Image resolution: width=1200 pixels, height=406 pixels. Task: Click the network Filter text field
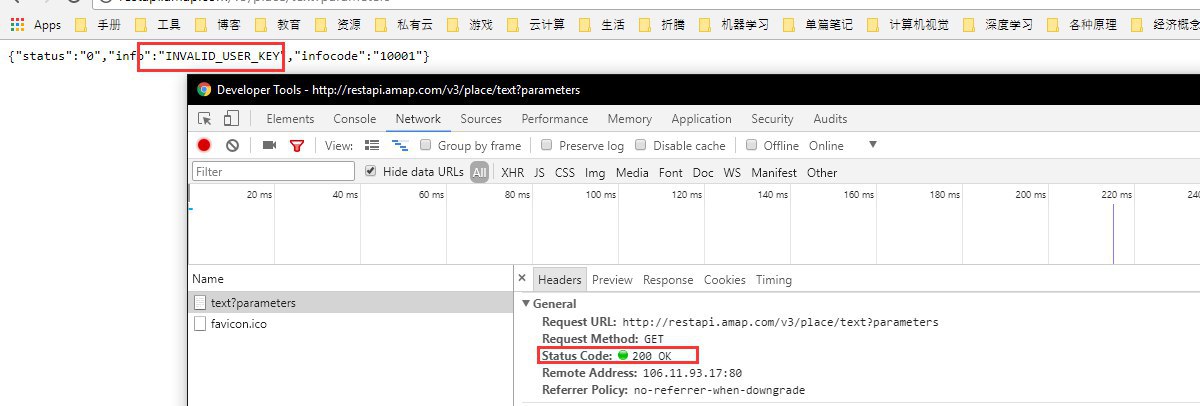(274, 172)
